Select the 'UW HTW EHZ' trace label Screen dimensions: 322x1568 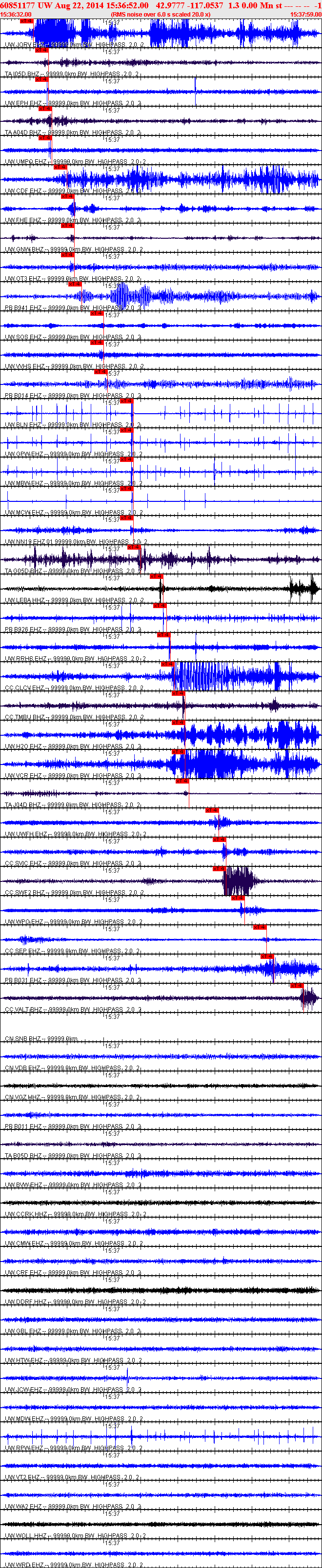(x=73, y=1360)
